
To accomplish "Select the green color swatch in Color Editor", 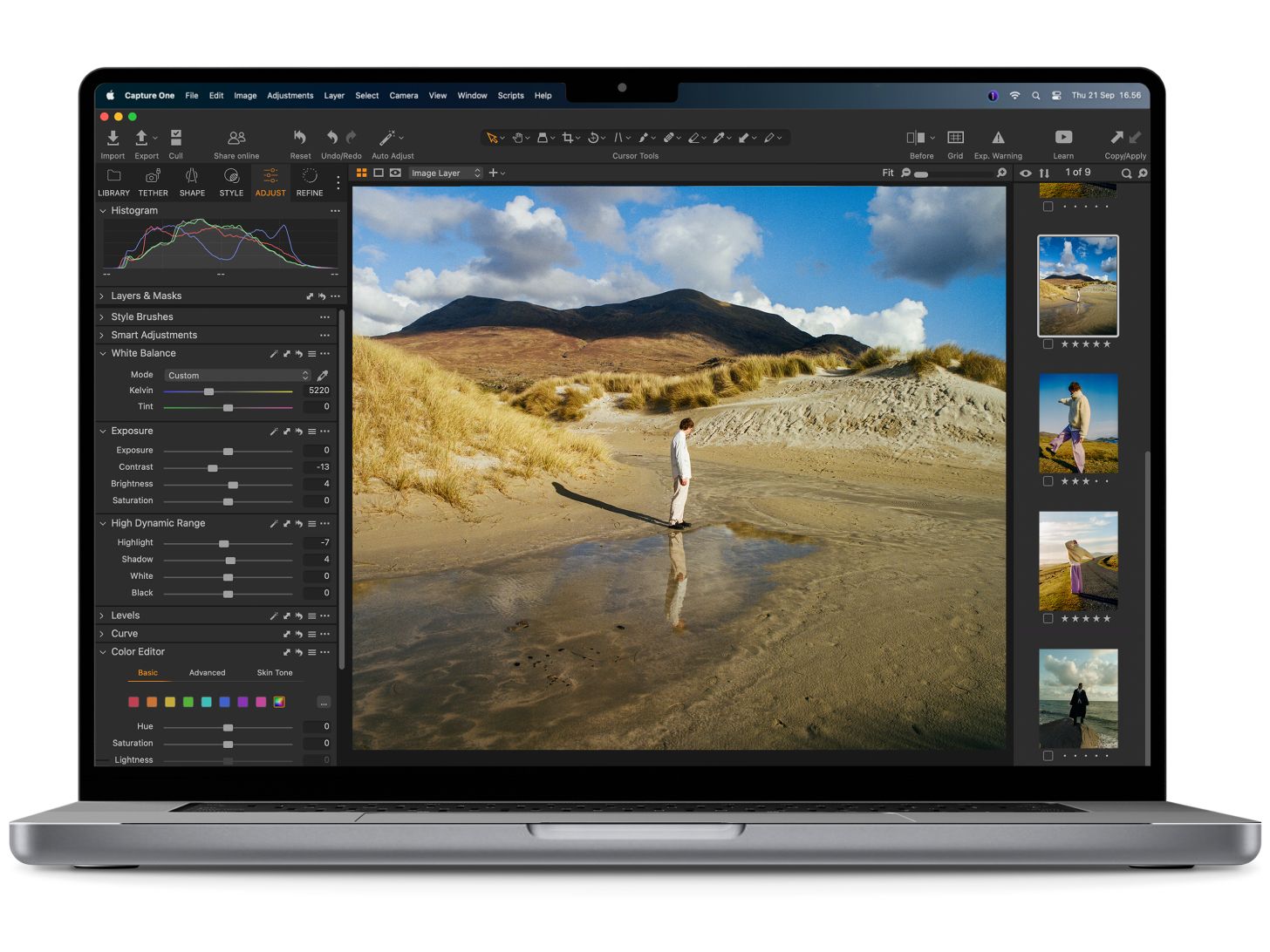I will (188, 702).
